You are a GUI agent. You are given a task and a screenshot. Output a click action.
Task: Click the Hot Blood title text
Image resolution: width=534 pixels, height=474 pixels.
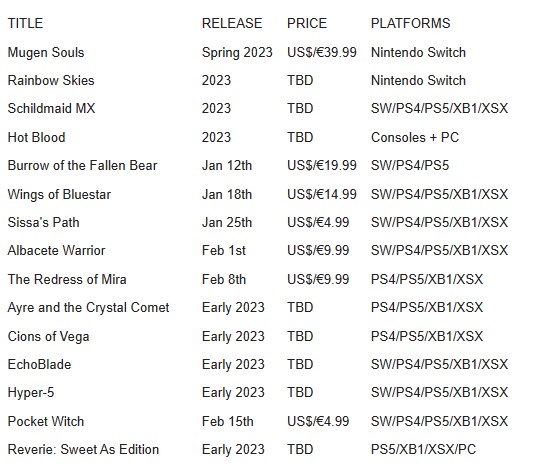pyautogui.click(x=36, y=138)
